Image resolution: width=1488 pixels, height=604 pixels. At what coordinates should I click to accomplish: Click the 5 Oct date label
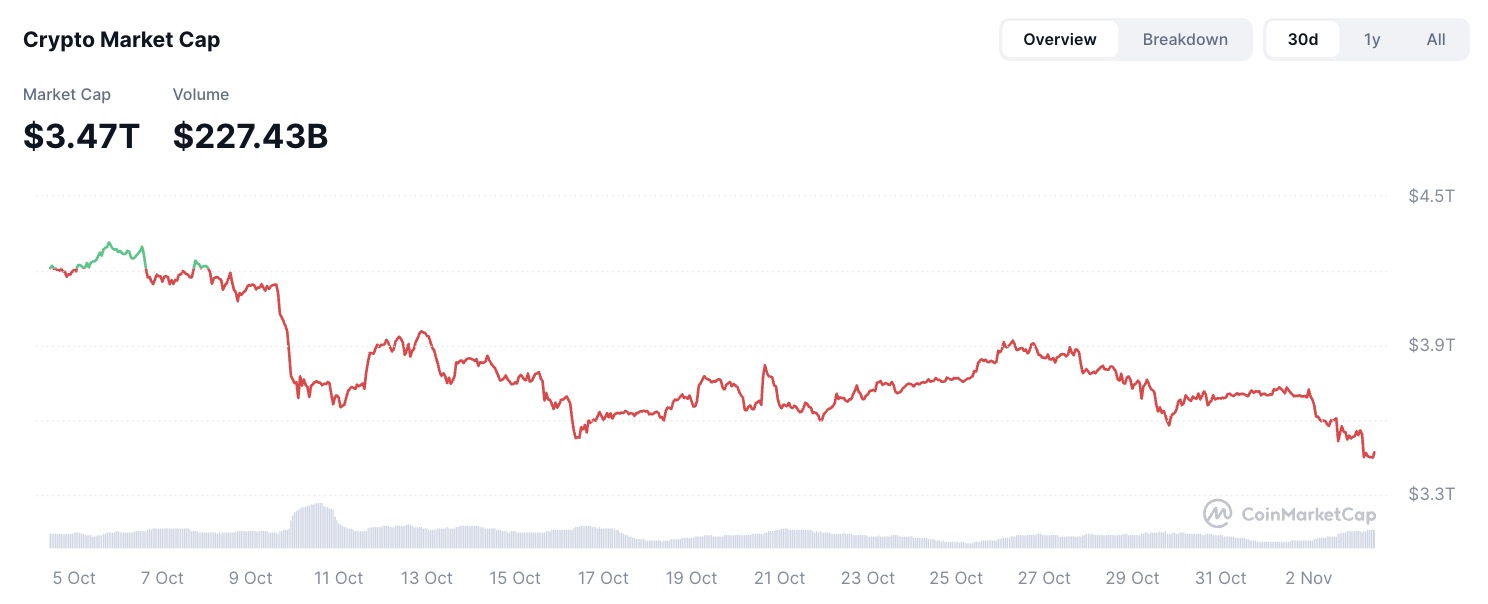click(x=74, y=578)
